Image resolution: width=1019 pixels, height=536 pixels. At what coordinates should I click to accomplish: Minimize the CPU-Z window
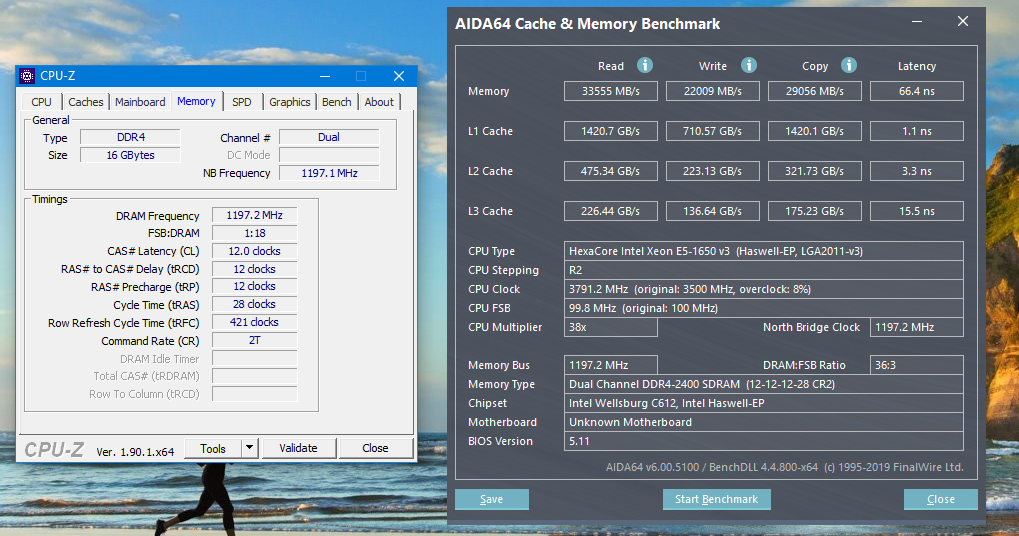coord(325,76)
